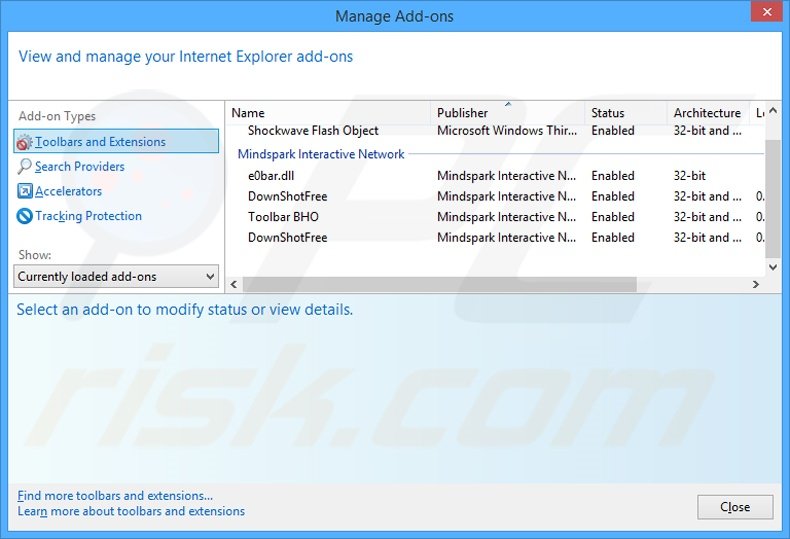This screenshot has width=790, height=539.
Task: Select Toolbars and Extensions add-on type
Action: click(x=116, y=142)
